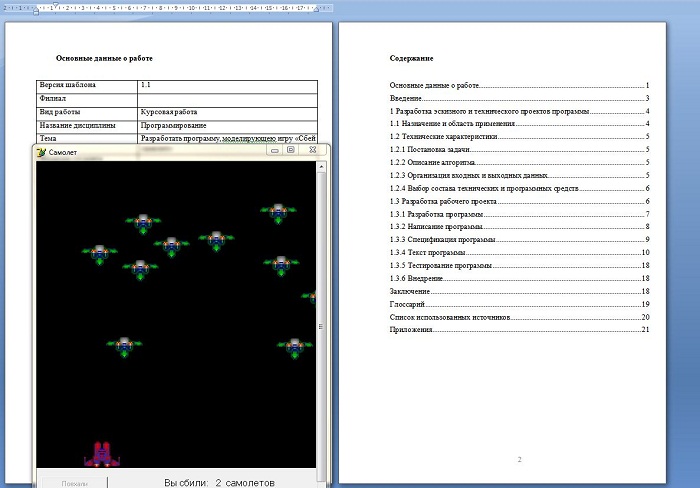This screenshot has width=700, height=488.
Task: Open contents entry 'Приложения'
Action: tap(519, 330)
